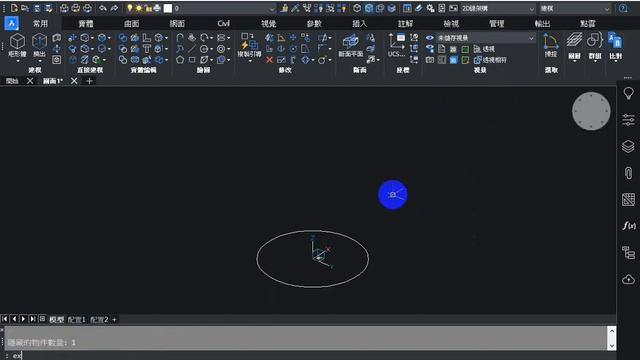Click the 透視相符 button
This screenshot has width=640, height=360.
coord(490,60)
